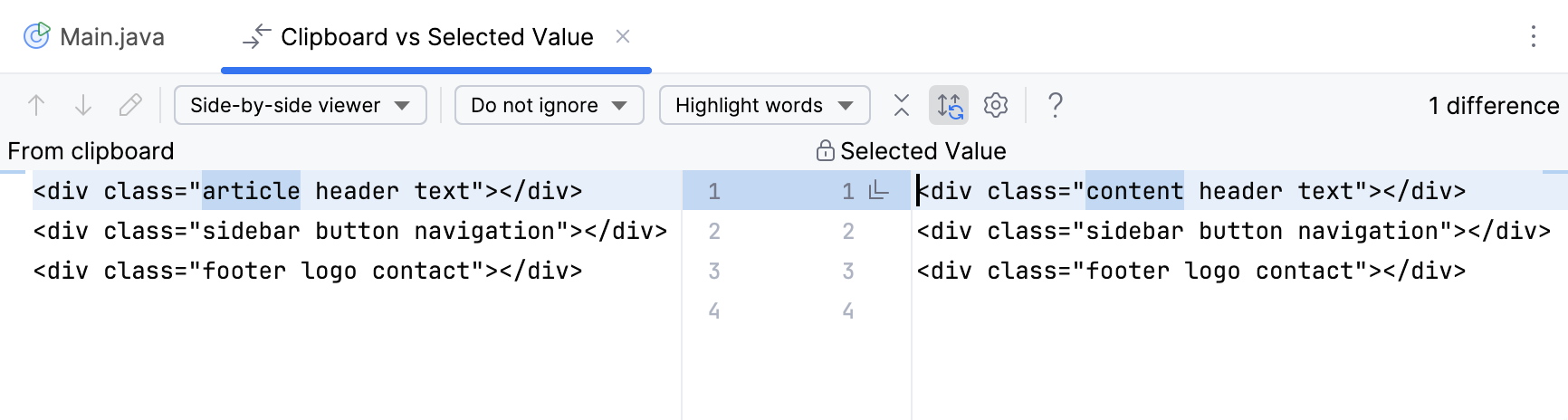Screen dimensions: 1568x420
Task: Click the highlighted word "content" in right pane
Action: click(x=1134, y=191)
